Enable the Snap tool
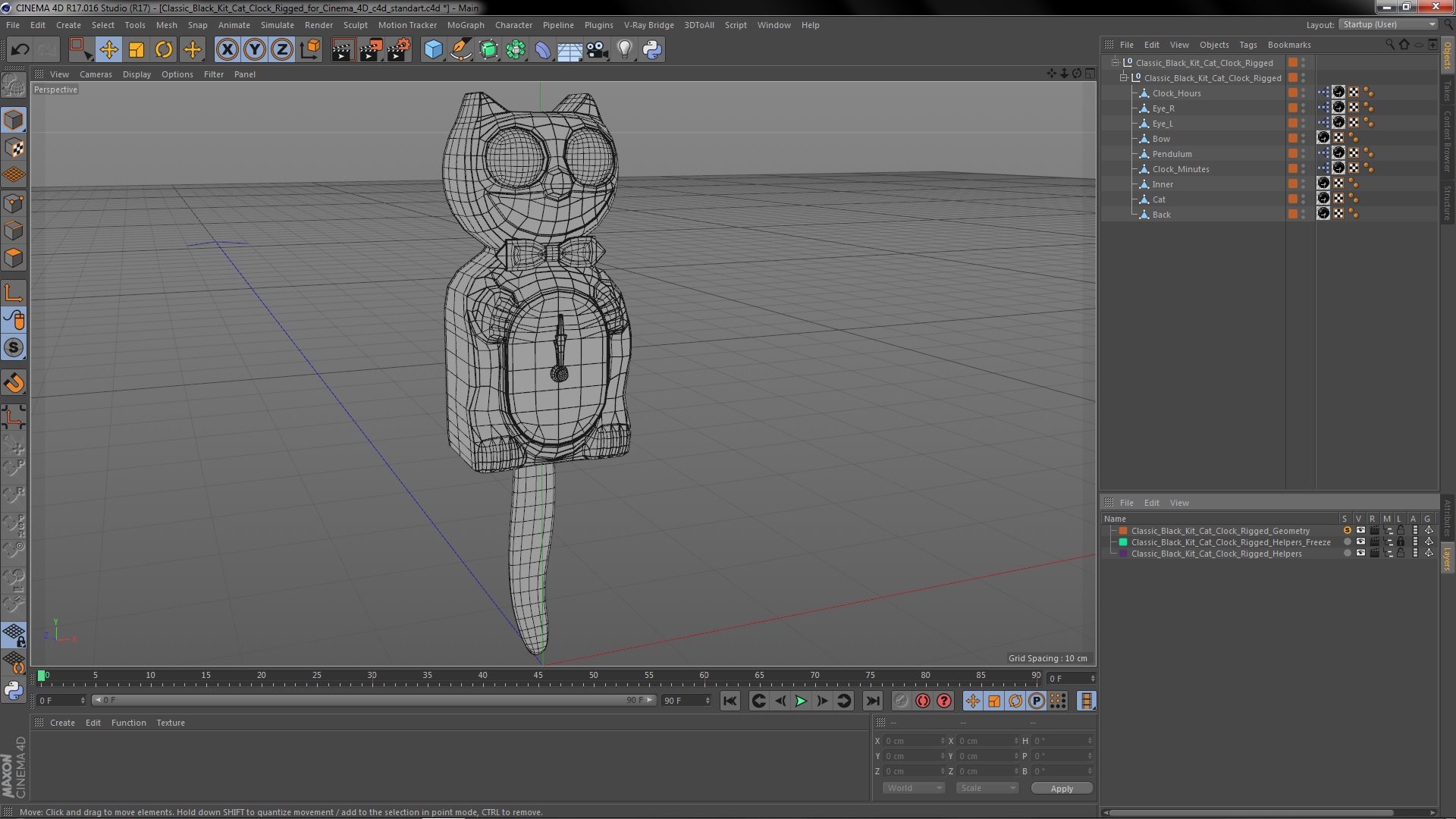The image size is (1456, 819). tap(14, 348)
